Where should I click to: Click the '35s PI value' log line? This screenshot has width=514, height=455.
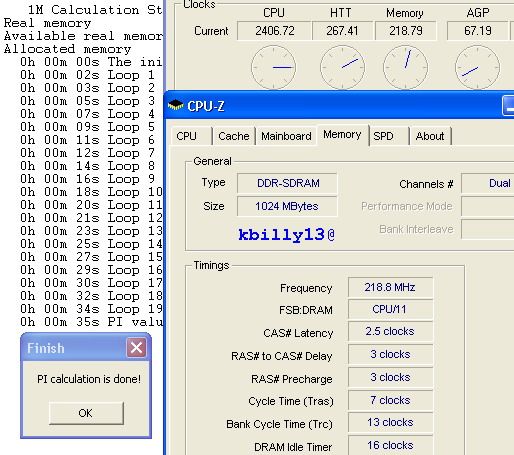pyautogui.click(x=91, y=322)
